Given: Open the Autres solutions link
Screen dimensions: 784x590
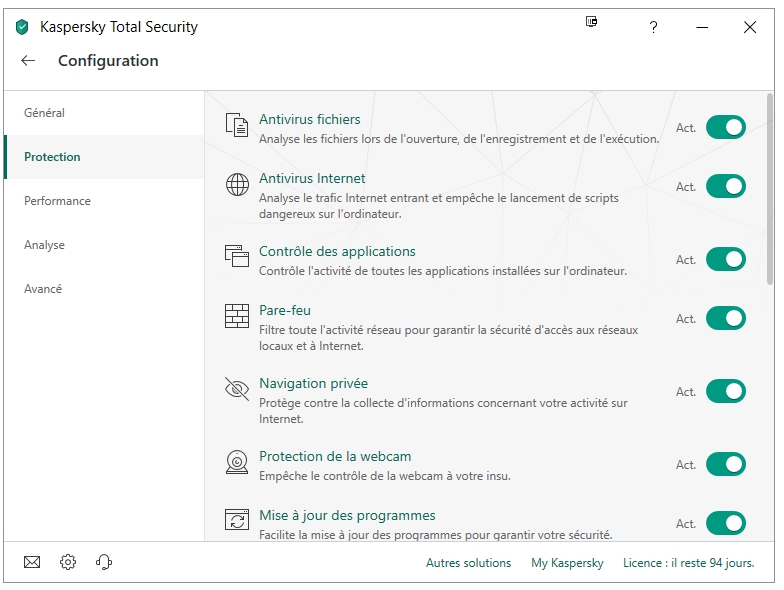Looking at the screenshot, I should pyautogui.click(x=468, y=563).
